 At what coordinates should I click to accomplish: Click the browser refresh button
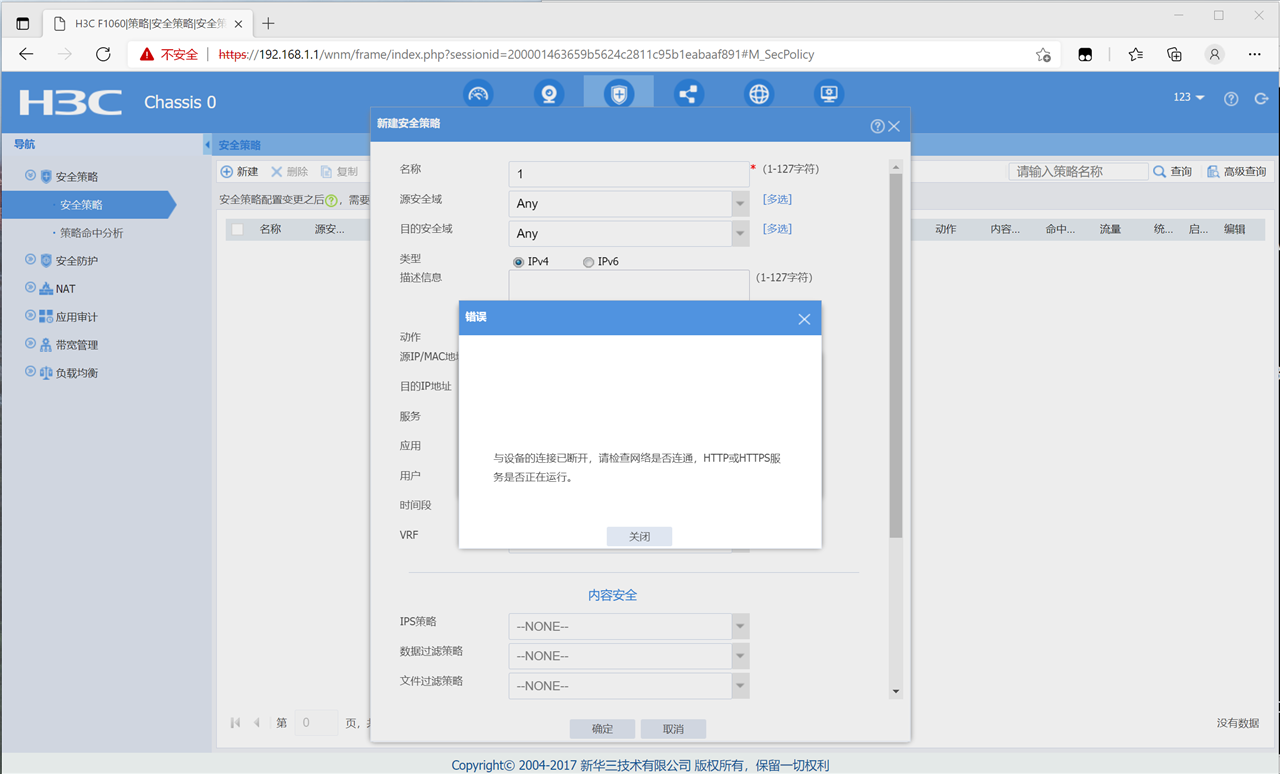103,54
